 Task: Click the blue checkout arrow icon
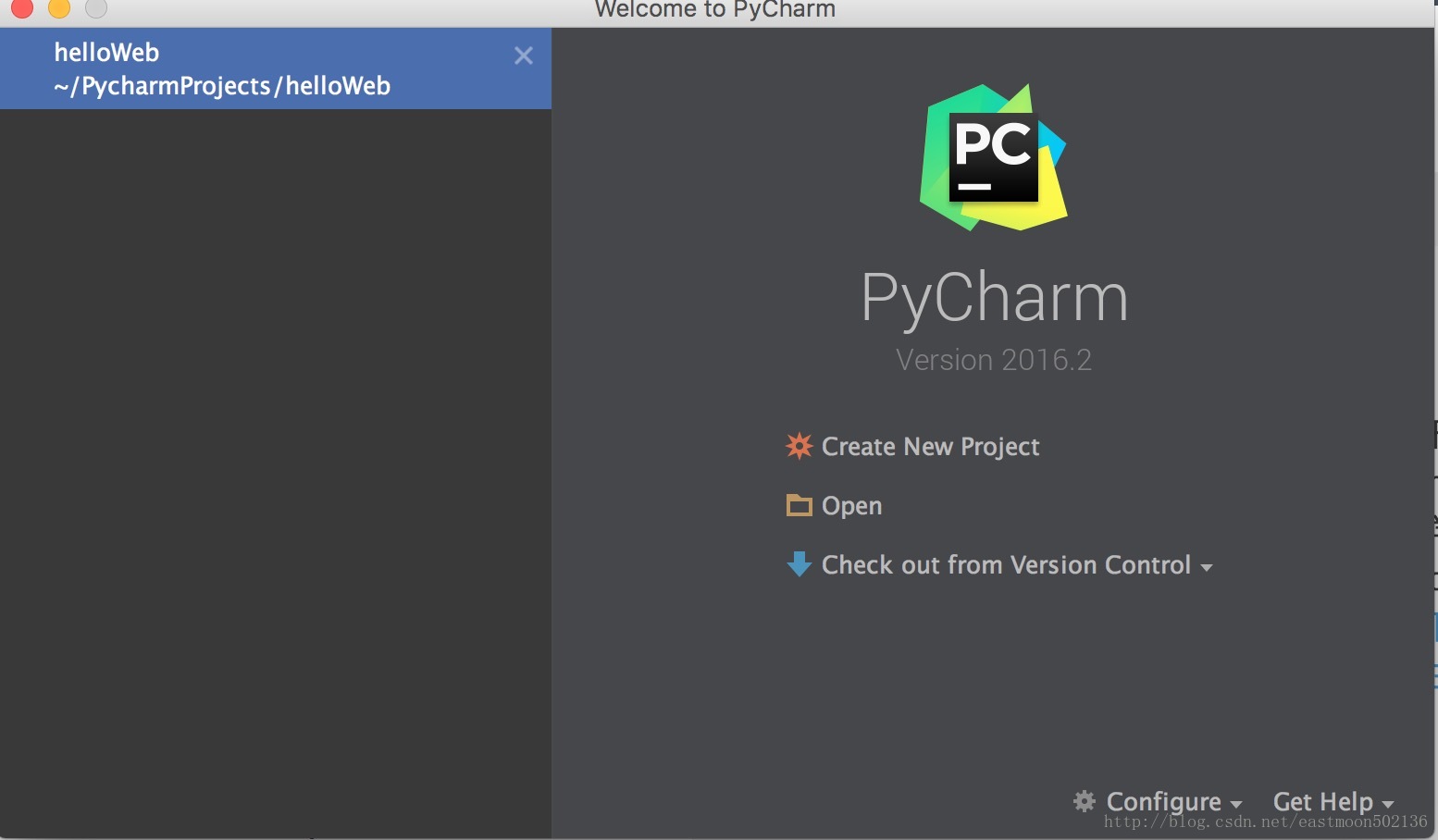pos(799,564)
